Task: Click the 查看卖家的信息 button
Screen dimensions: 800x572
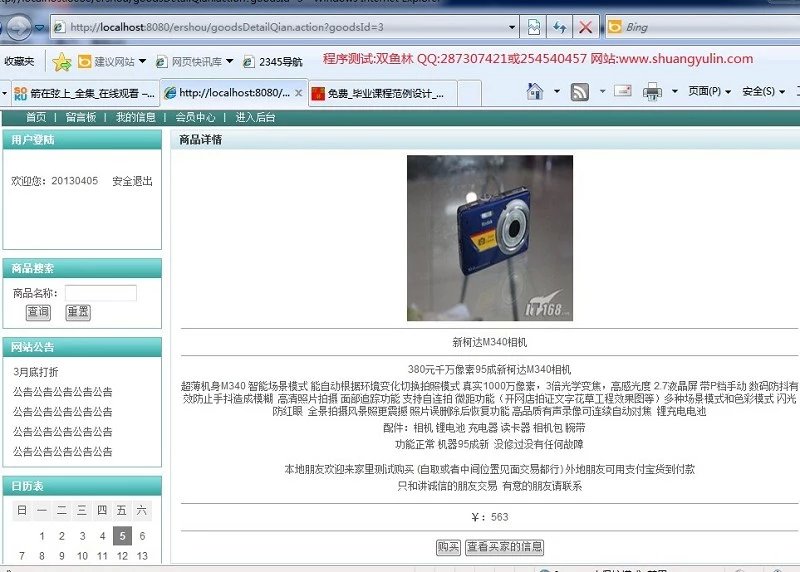Action: tap(504, 547)
